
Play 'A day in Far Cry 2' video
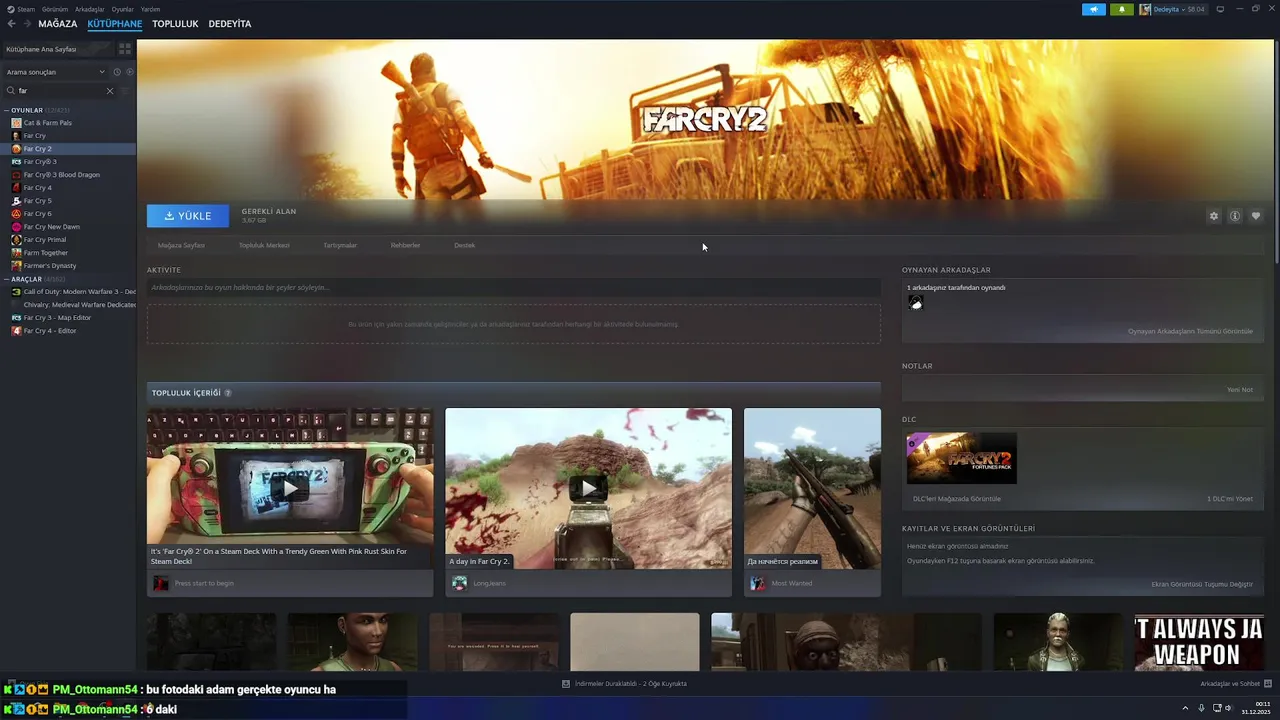(588, 488)
